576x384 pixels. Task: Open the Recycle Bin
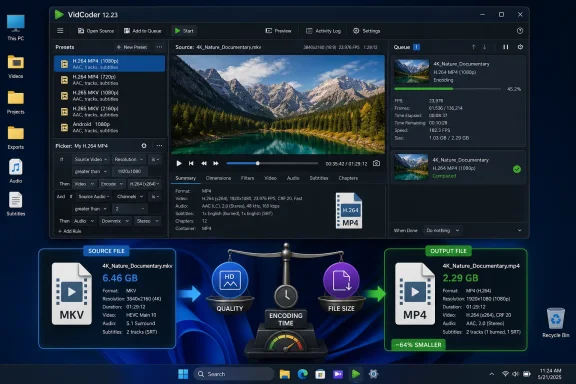pos(556,323)
